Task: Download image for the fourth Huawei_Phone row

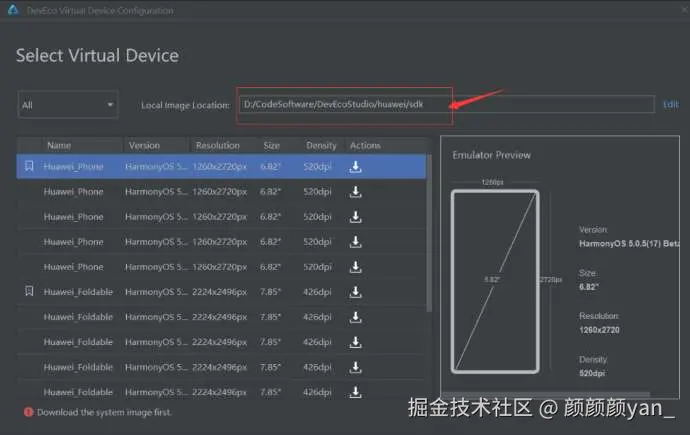Action: click(x=356, y=242)
